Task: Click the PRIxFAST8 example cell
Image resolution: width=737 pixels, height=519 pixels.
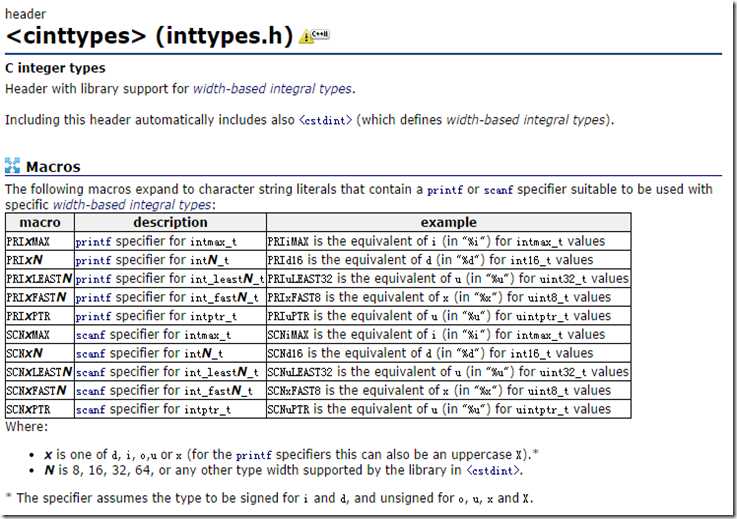Action: 448,297
